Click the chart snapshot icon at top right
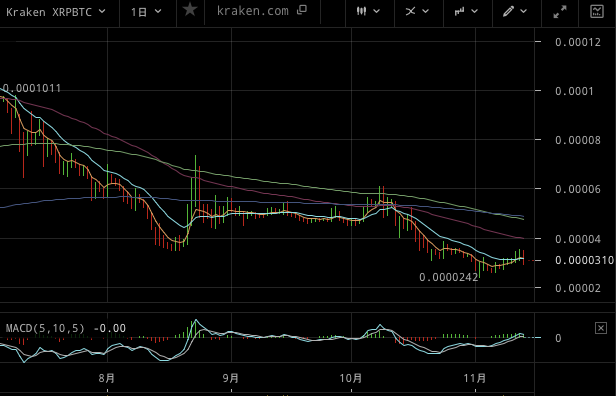 click(x=597, y=11)
